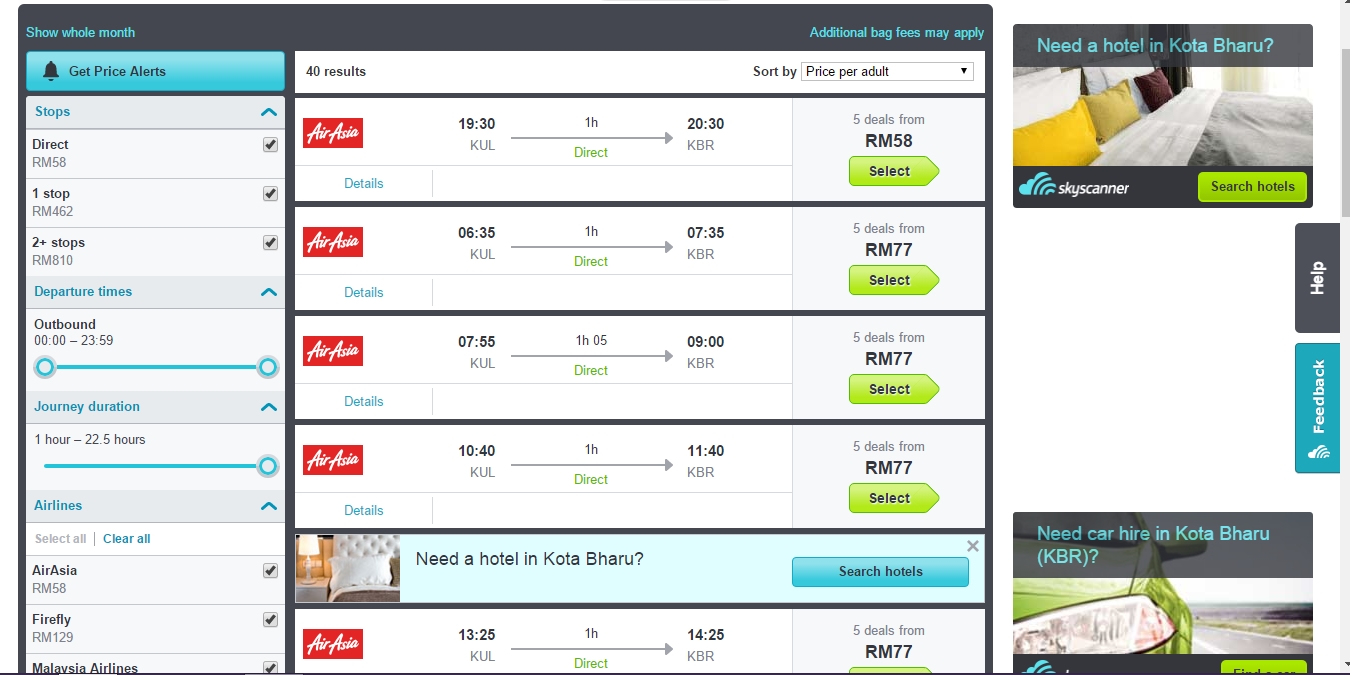The image size is (1350, 675).
Task: Open the Help side tab
Action: coord(1316,278)
